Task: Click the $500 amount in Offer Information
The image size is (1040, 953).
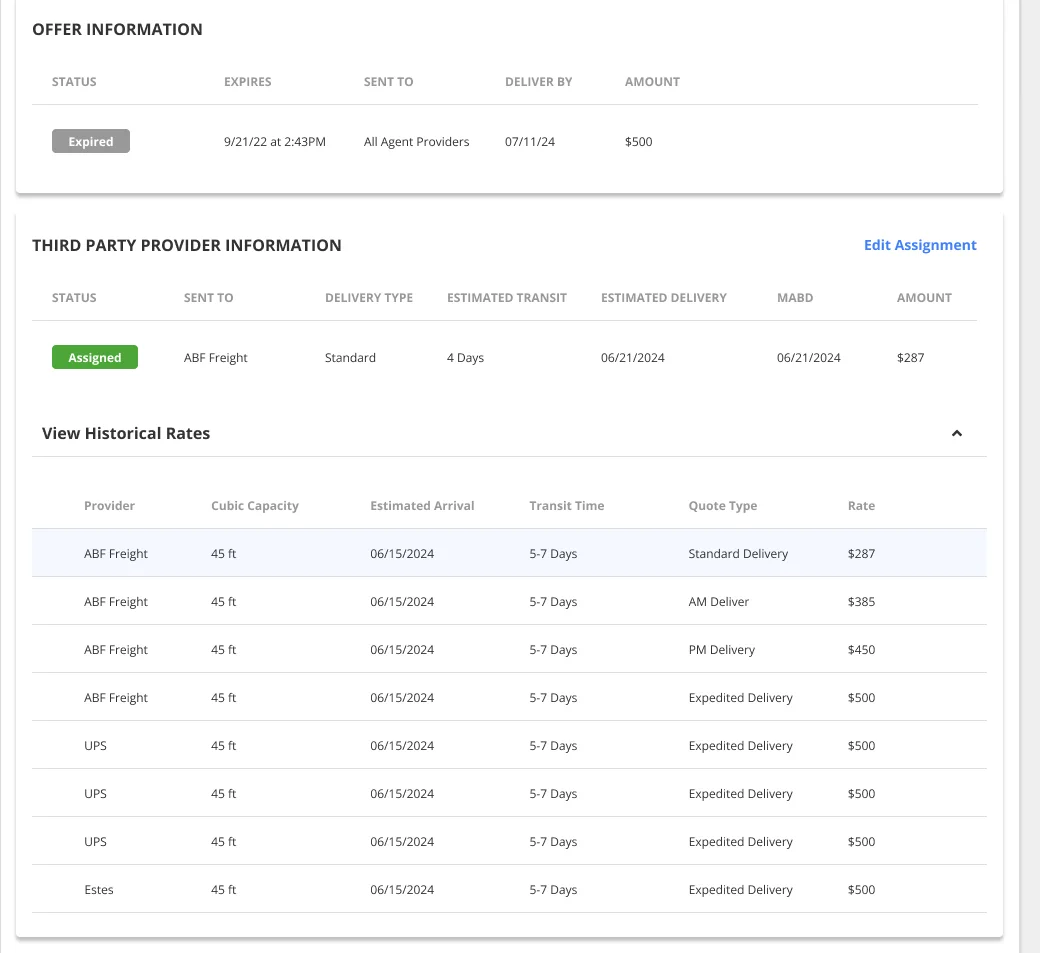Action: pyautogui.click(x=639, y=142)
